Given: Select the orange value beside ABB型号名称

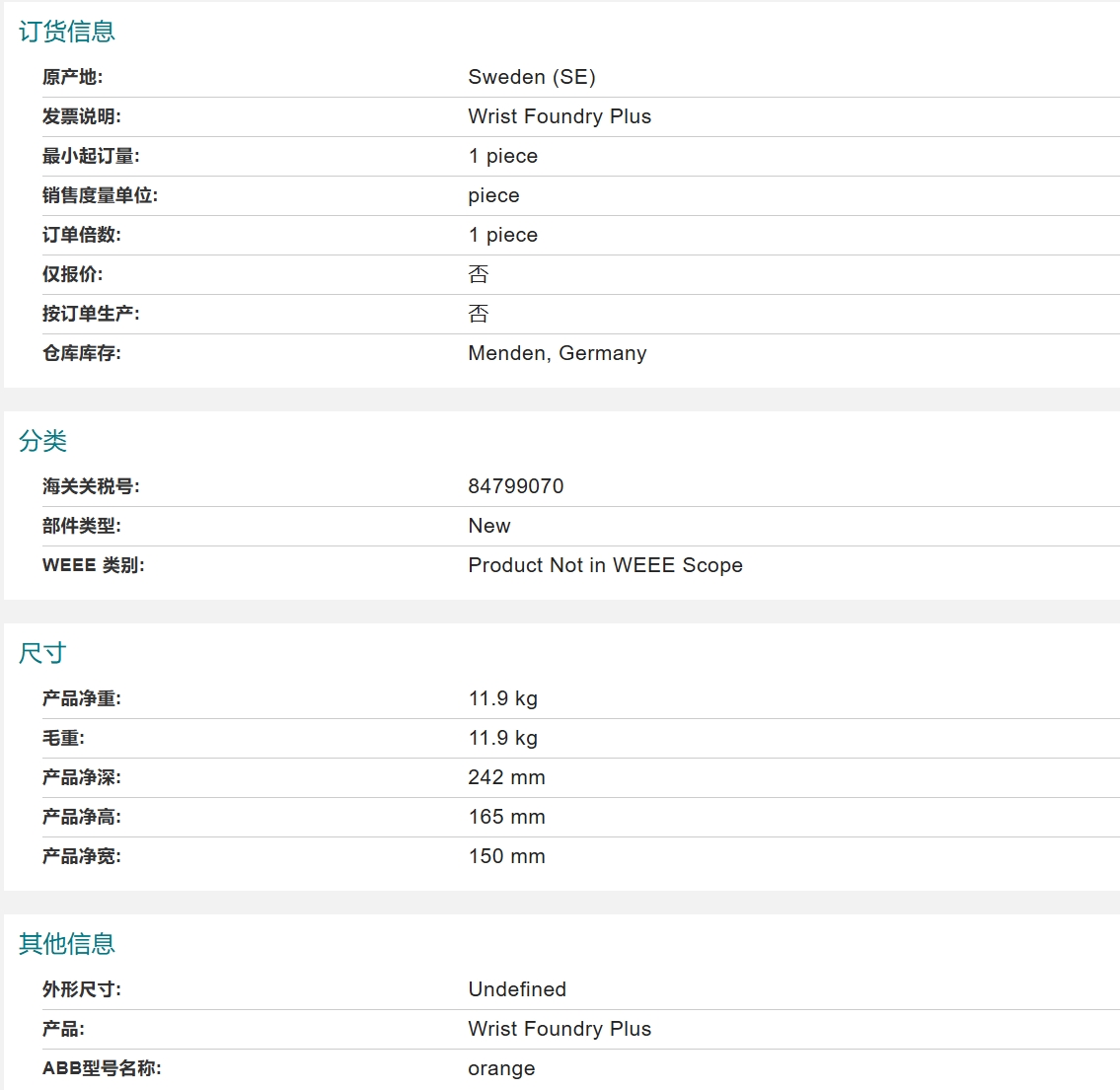Looking at the screenshot, I should coord(501,1068).
